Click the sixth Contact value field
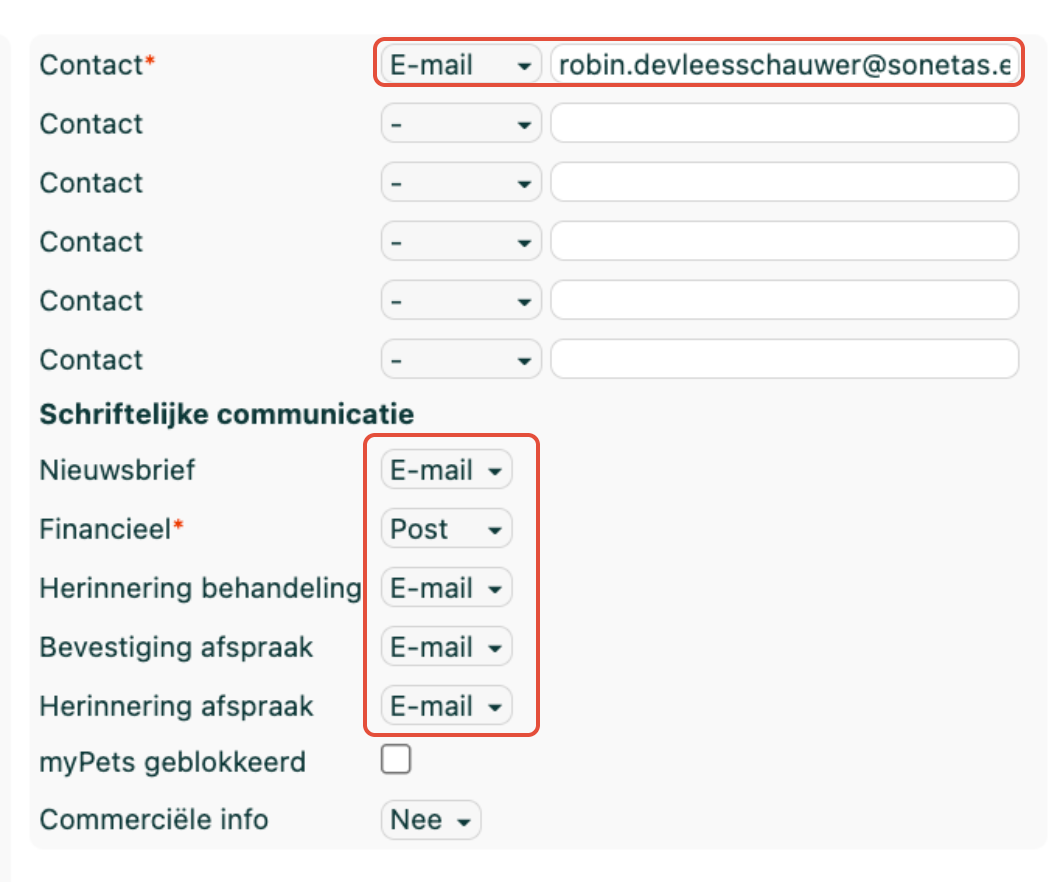1060x882 pixels. [784, 359]
